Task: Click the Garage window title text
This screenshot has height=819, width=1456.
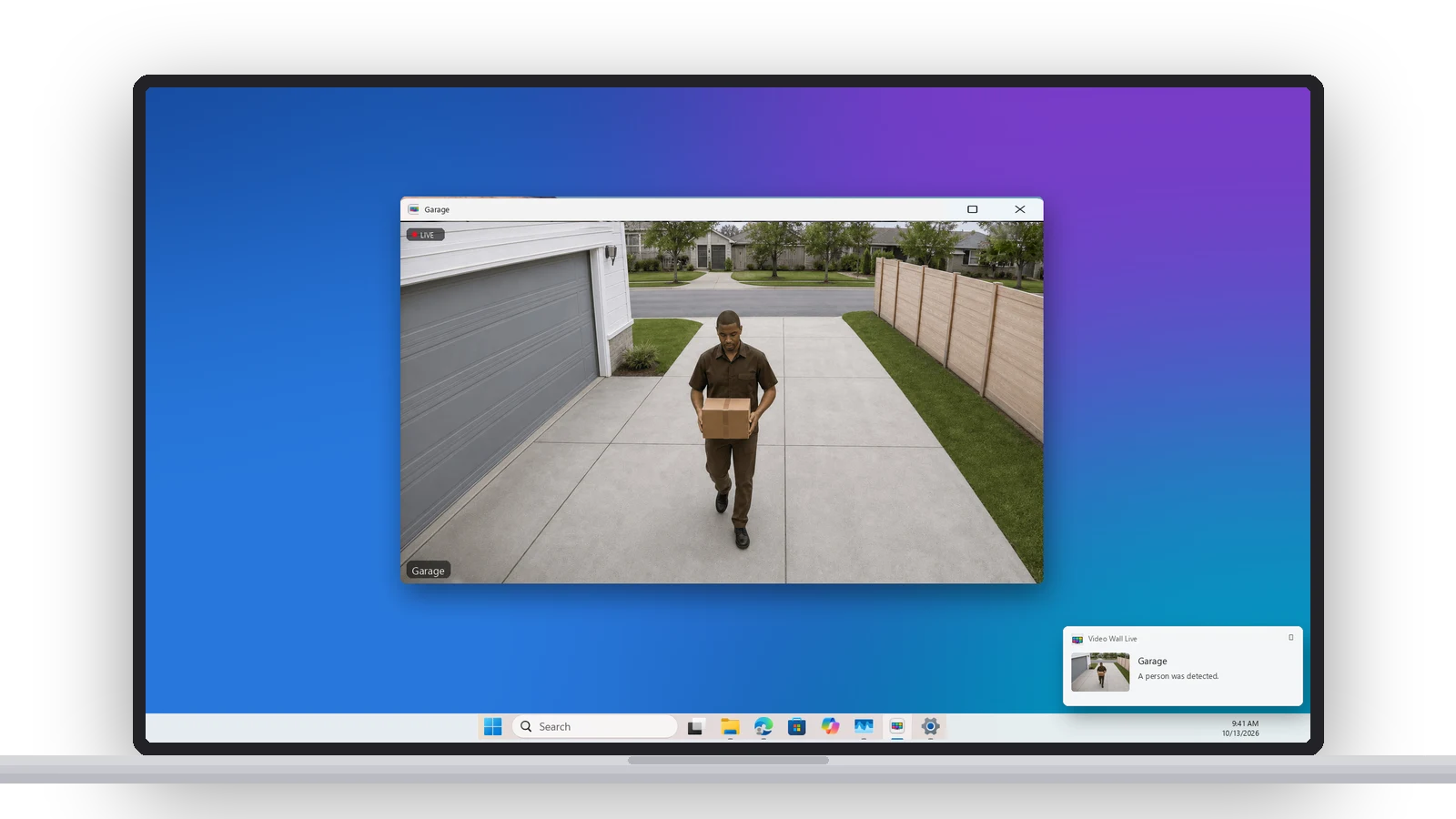Action: coord(437,209)
